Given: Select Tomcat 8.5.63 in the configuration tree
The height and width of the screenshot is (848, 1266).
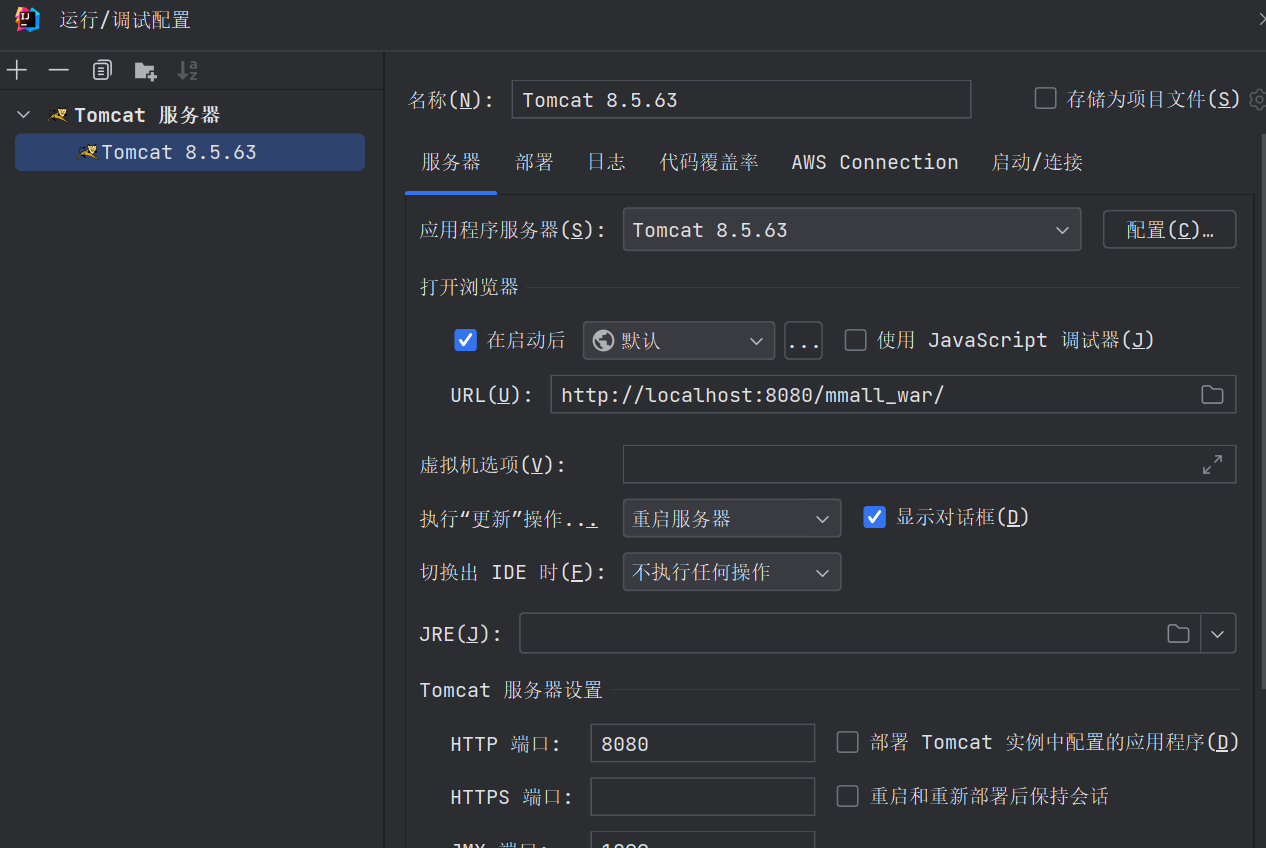Looking at the screenshot, I should coord(190,152).
